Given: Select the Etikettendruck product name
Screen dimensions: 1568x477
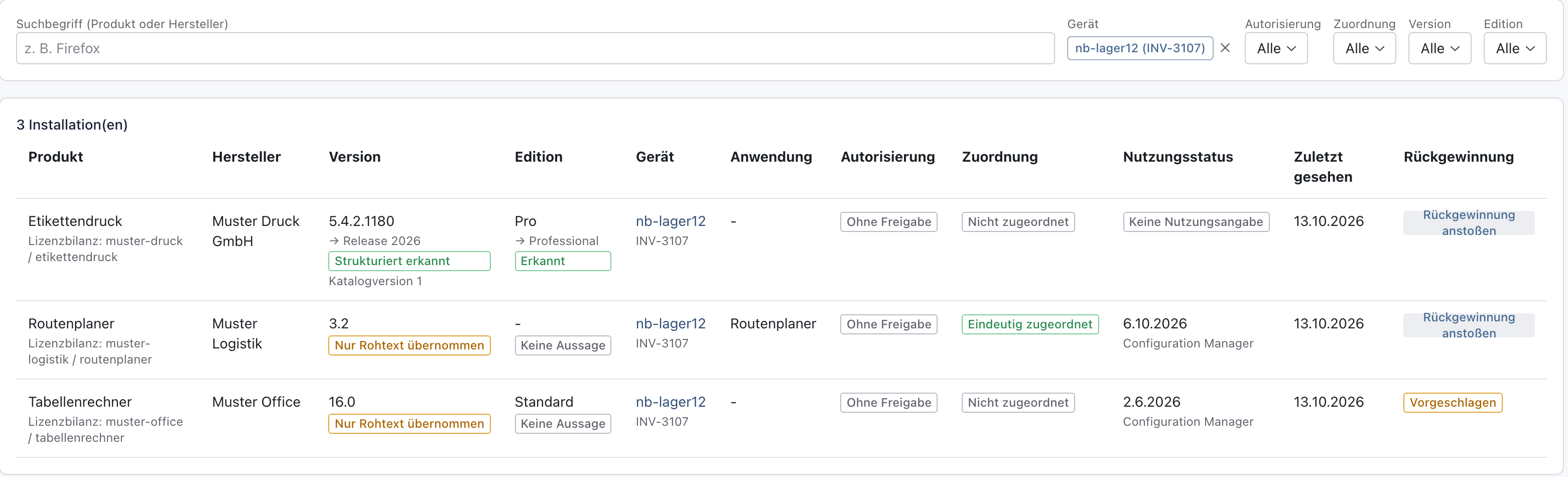Looking at the screenshot, I should coord(75,221).
